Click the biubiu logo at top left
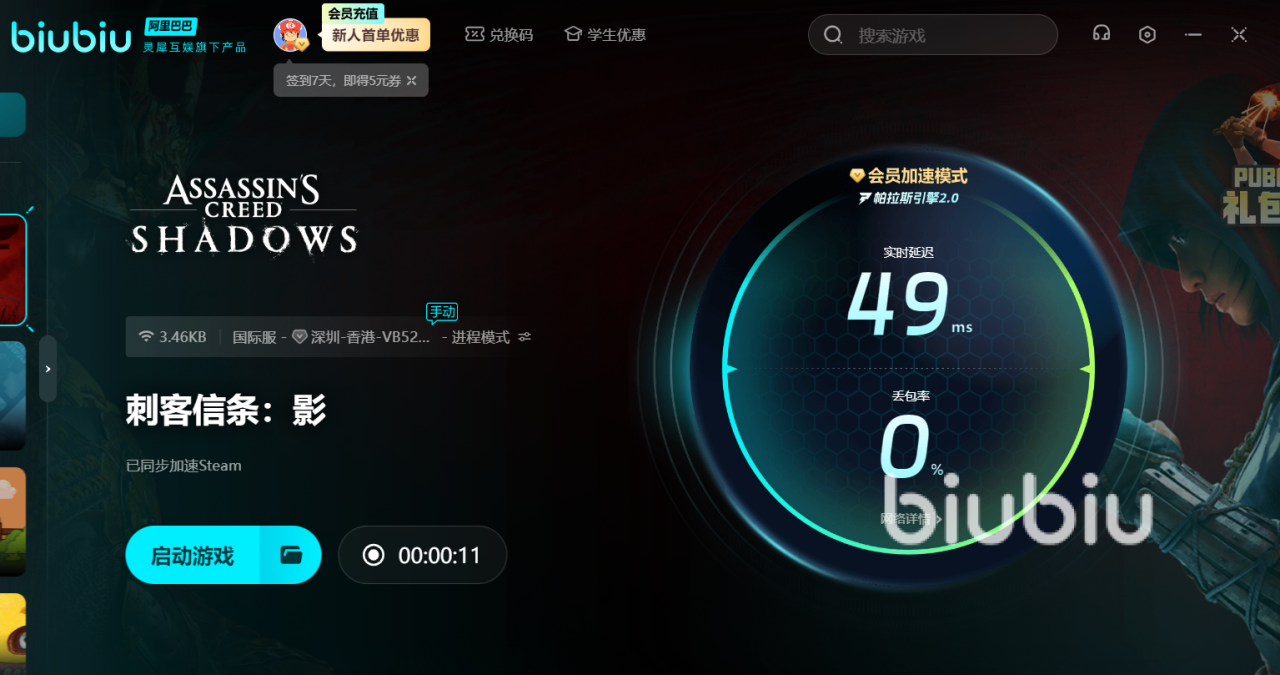The width and height of the screenshot is (1280, 675). click(71, 37)
